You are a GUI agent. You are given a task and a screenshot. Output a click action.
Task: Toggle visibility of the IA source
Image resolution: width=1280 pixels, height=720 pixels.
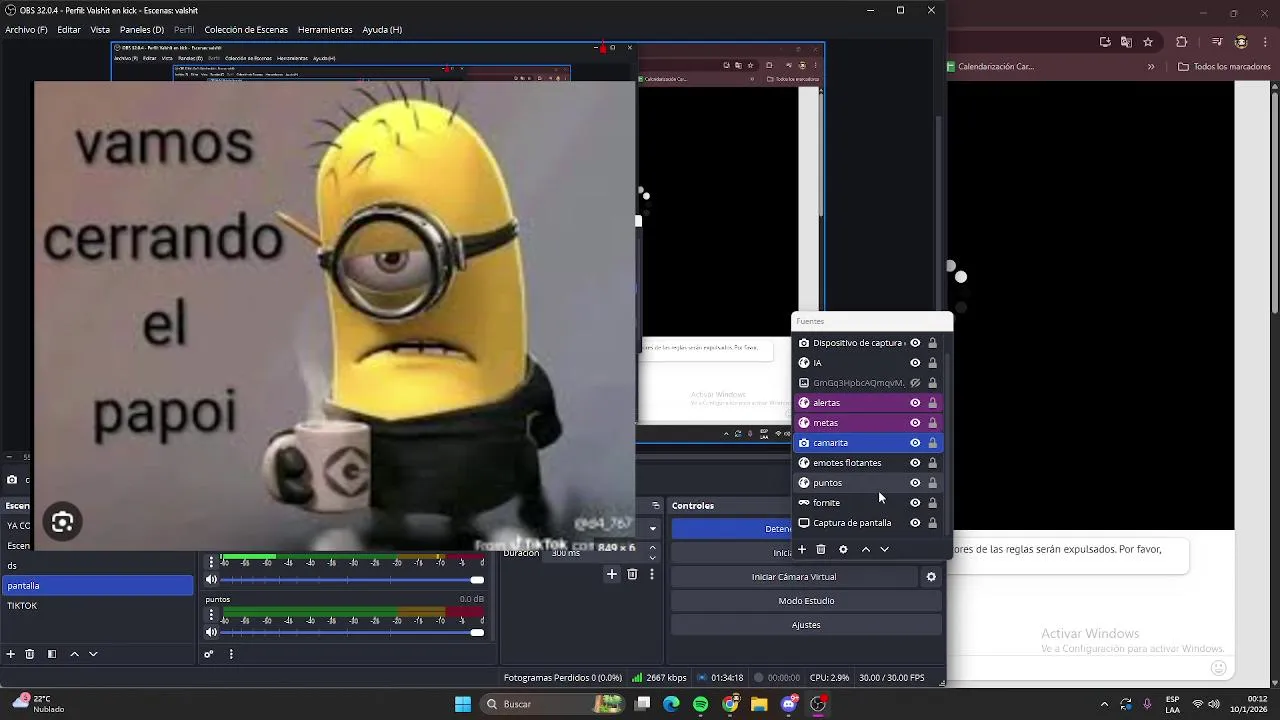[915, 363]
